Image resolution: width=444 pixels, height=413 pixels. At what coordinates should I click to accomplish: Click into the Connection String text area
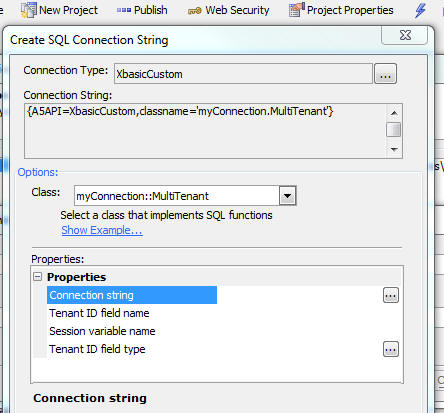tap(205, 131)
